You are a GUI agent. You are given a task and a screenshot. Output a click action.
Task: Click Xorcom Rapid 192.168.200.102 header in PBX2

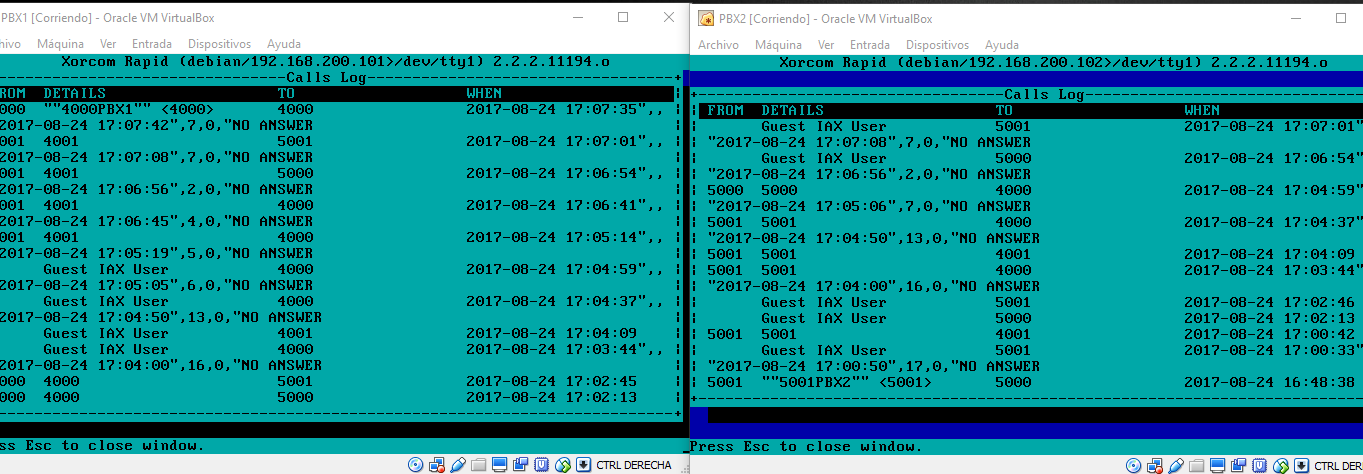1052,62
